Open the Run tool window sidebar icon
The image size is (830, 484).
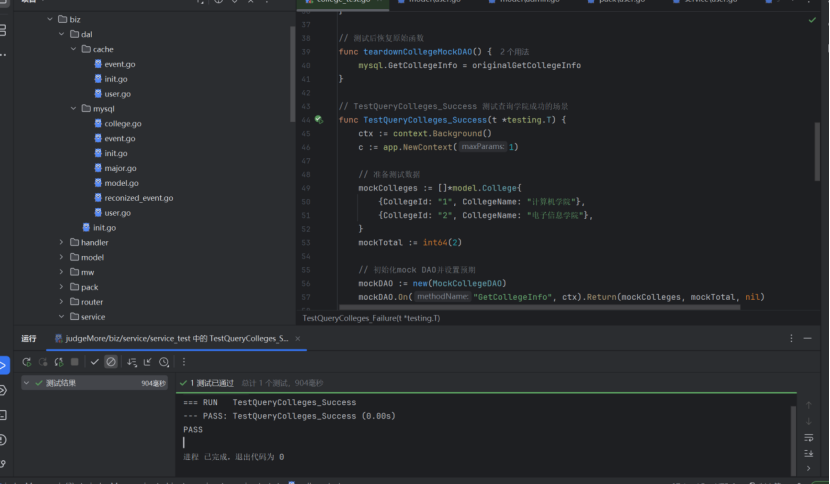point(4,365)
